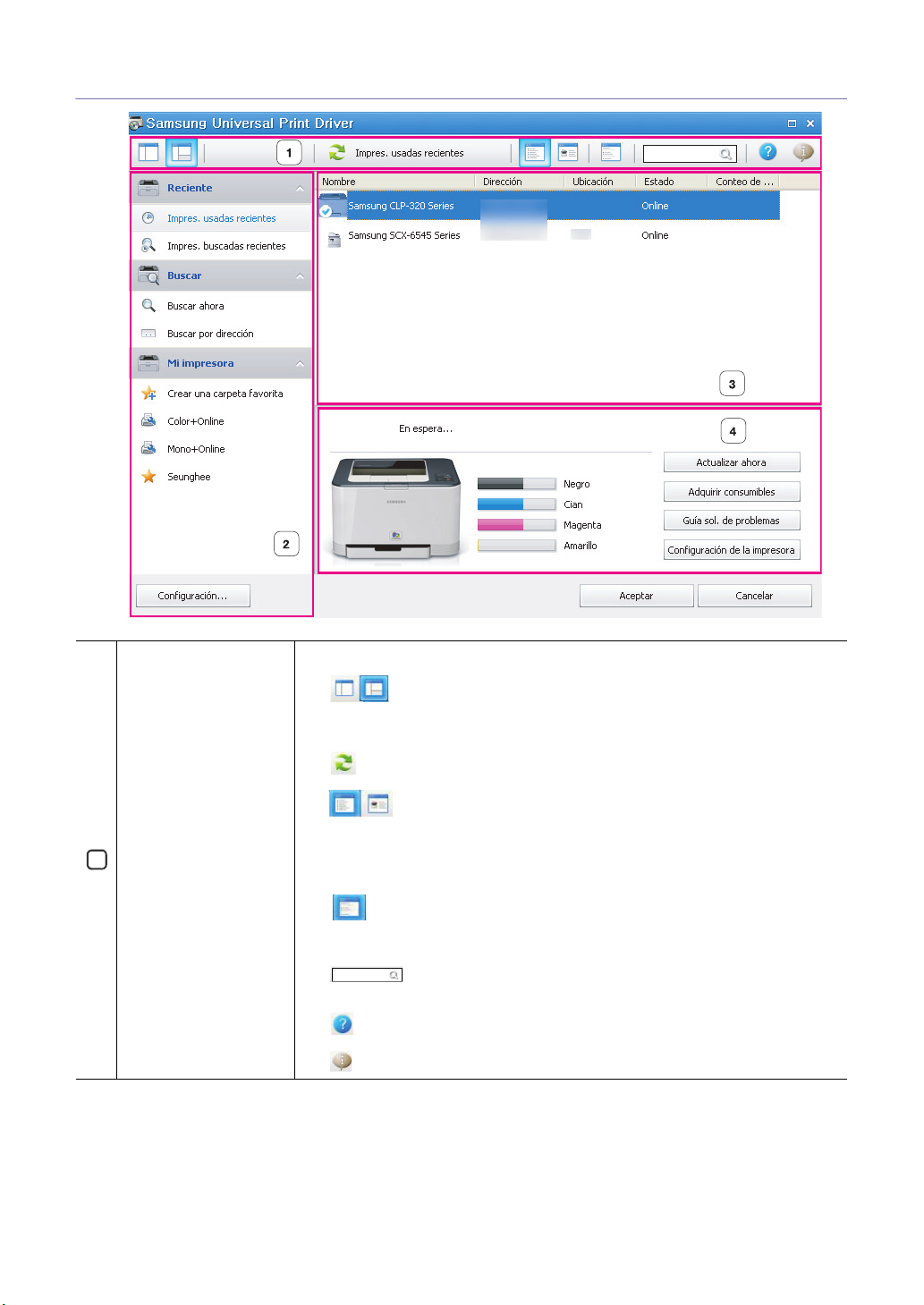Select 'Impres. usadas recientes' in the left sidebar
This screenshot has height=1305, width=924.
[222, 218]
